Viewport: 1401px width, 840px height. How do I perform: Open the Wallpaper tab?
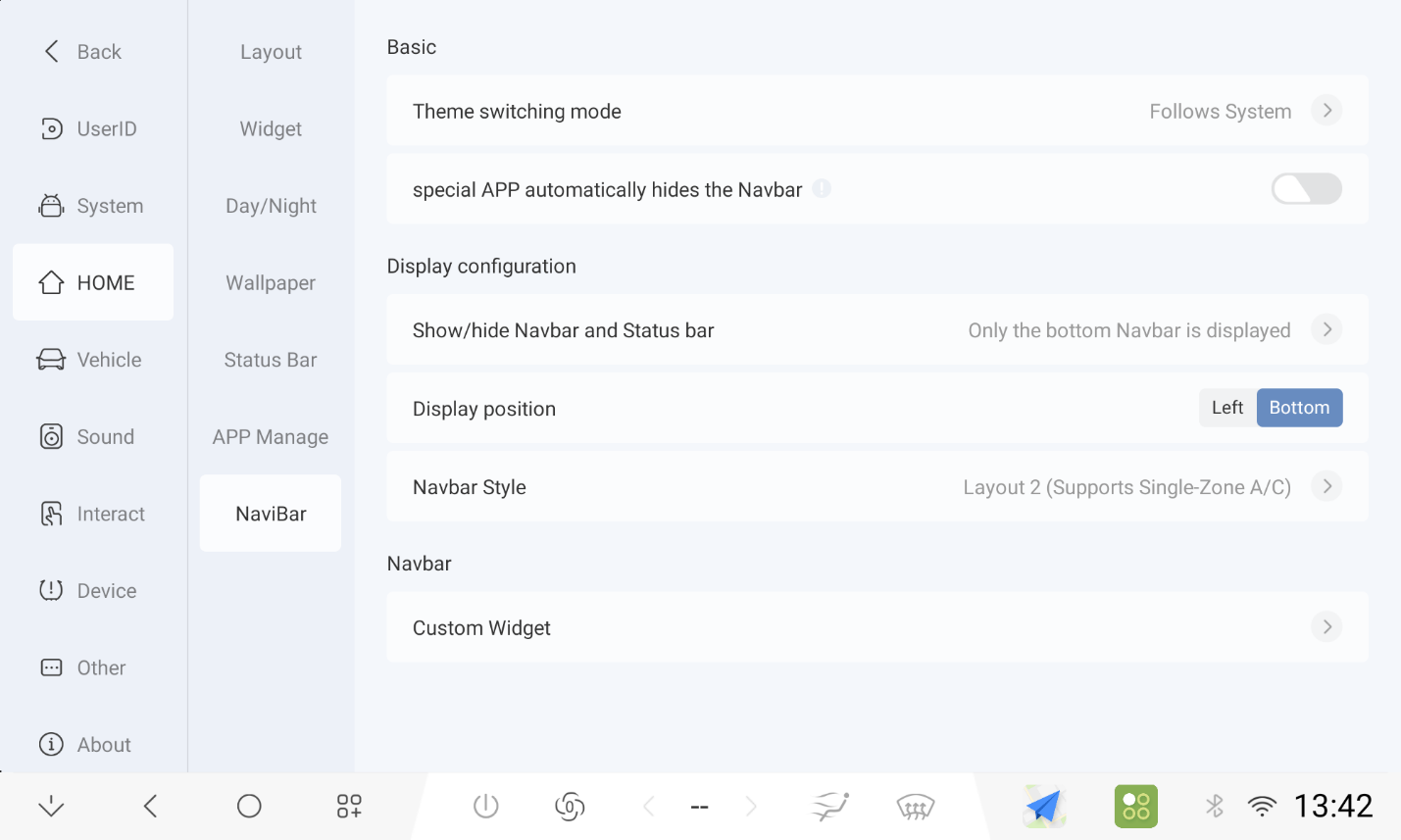click(271, 282)
